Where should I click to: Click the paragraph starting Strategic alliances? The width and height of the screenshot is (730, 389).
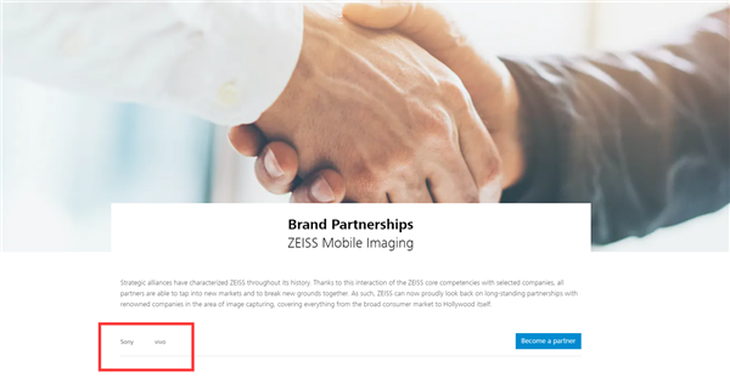click(x=349, y=294)
